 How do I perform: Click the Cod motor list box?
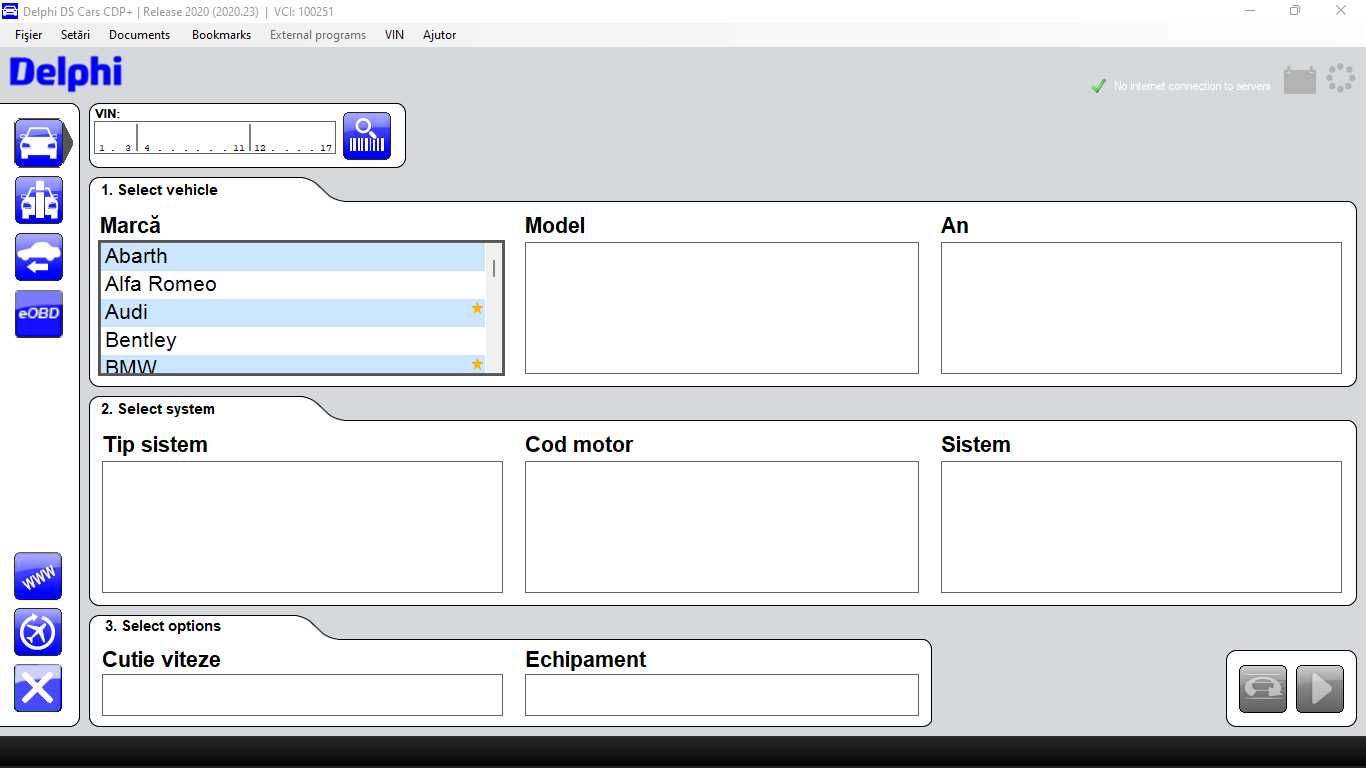(721, 527)
